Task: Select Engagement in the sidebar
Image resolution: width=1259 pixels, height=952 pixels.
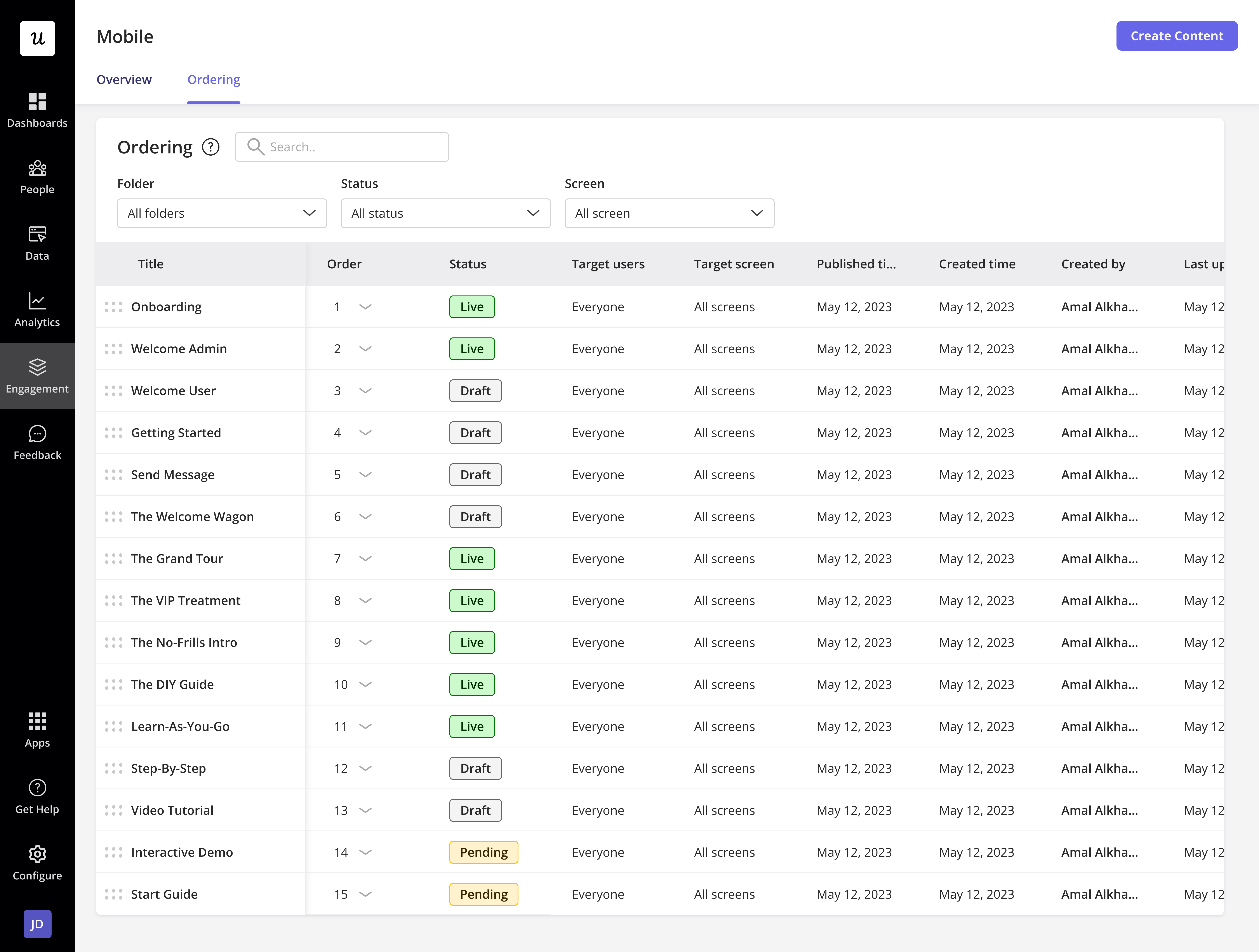Action: pyautogui.click(x=38, y=375)
